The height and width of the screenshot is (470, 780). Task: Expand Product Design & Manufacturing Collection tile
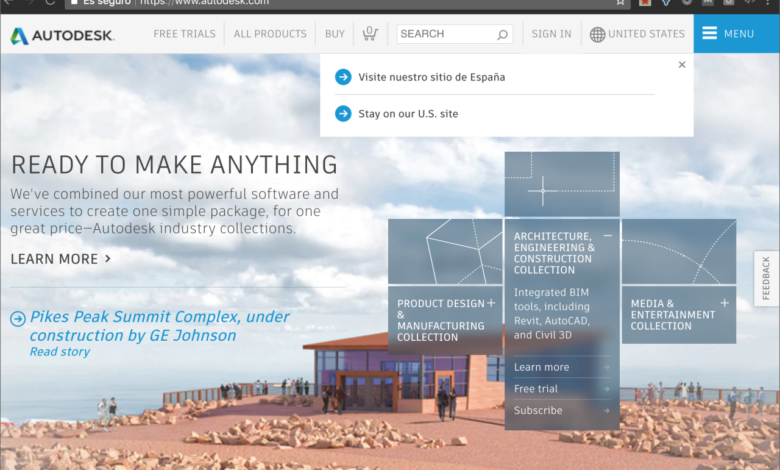click(491, 303)
